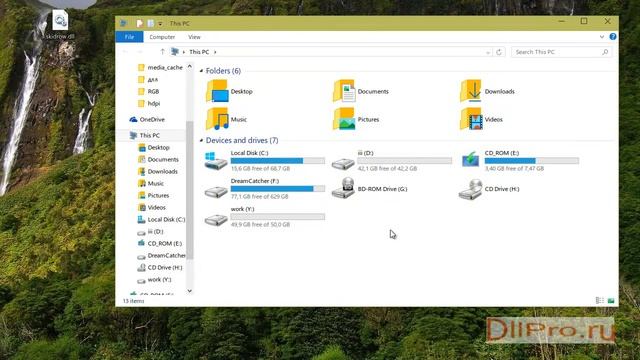Go up one level with Up arrow
The image size is (640, 360).
(x=162, y=52)
